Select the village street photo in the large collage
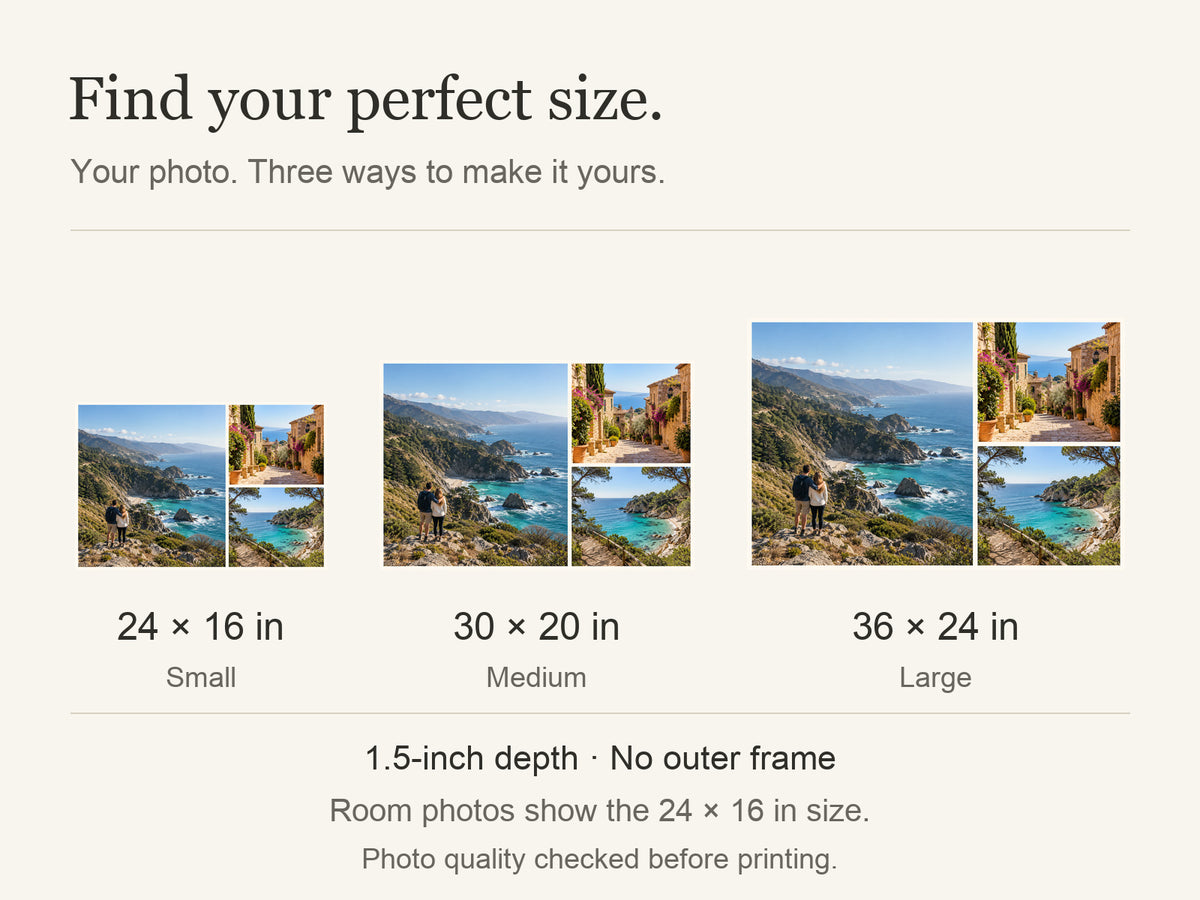 (x=1049, y=382)
